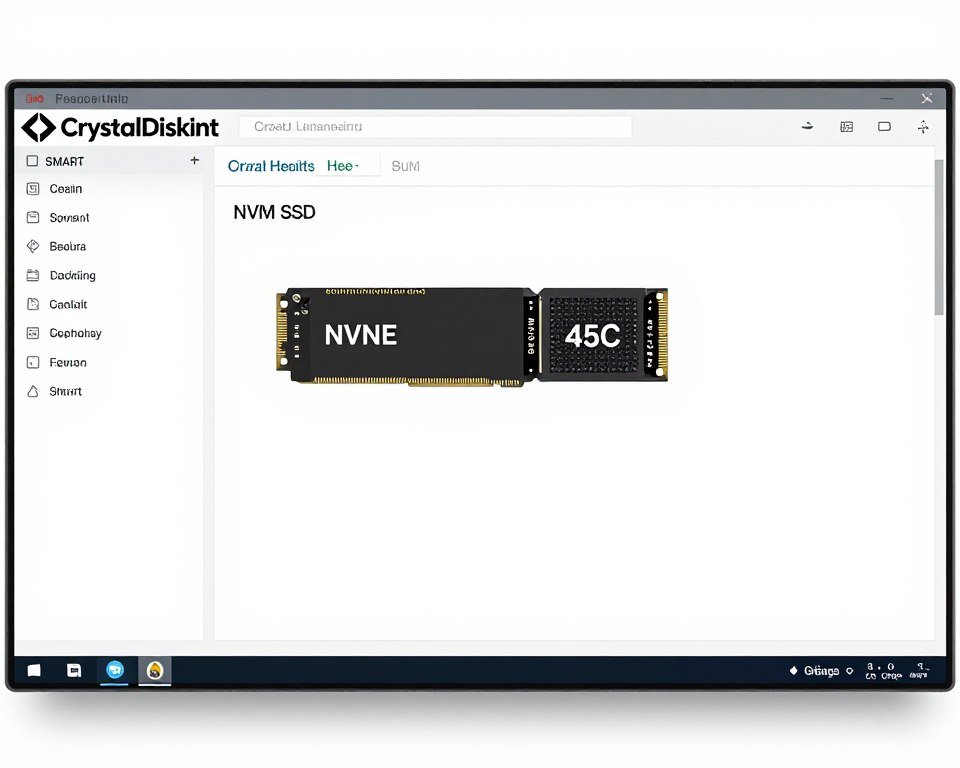Select the Beoura diamond icon in sidebar
This screenshot has width=960, height=768.
[x=31, y=246]
